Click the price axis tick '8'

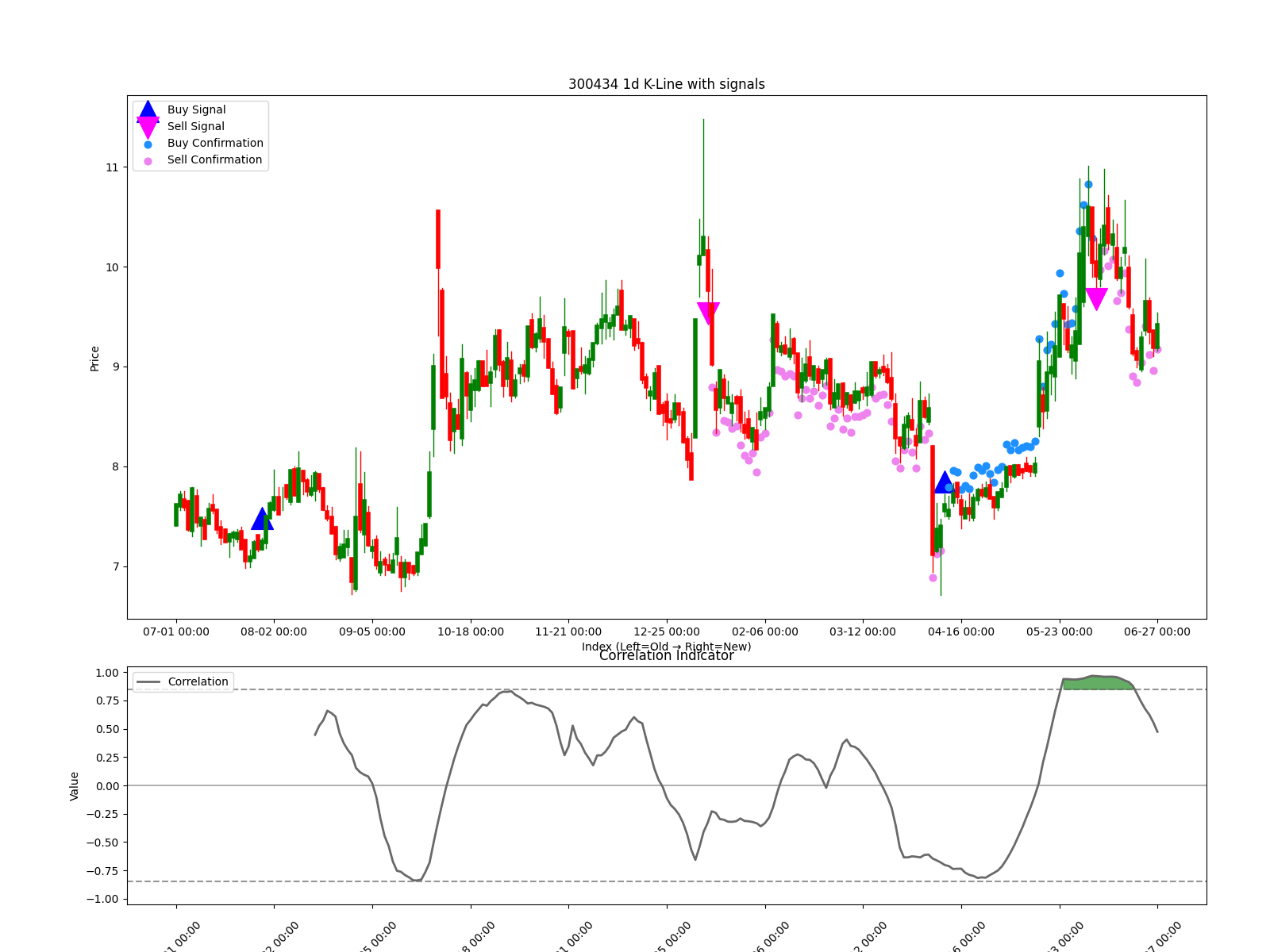pos(115,466)
